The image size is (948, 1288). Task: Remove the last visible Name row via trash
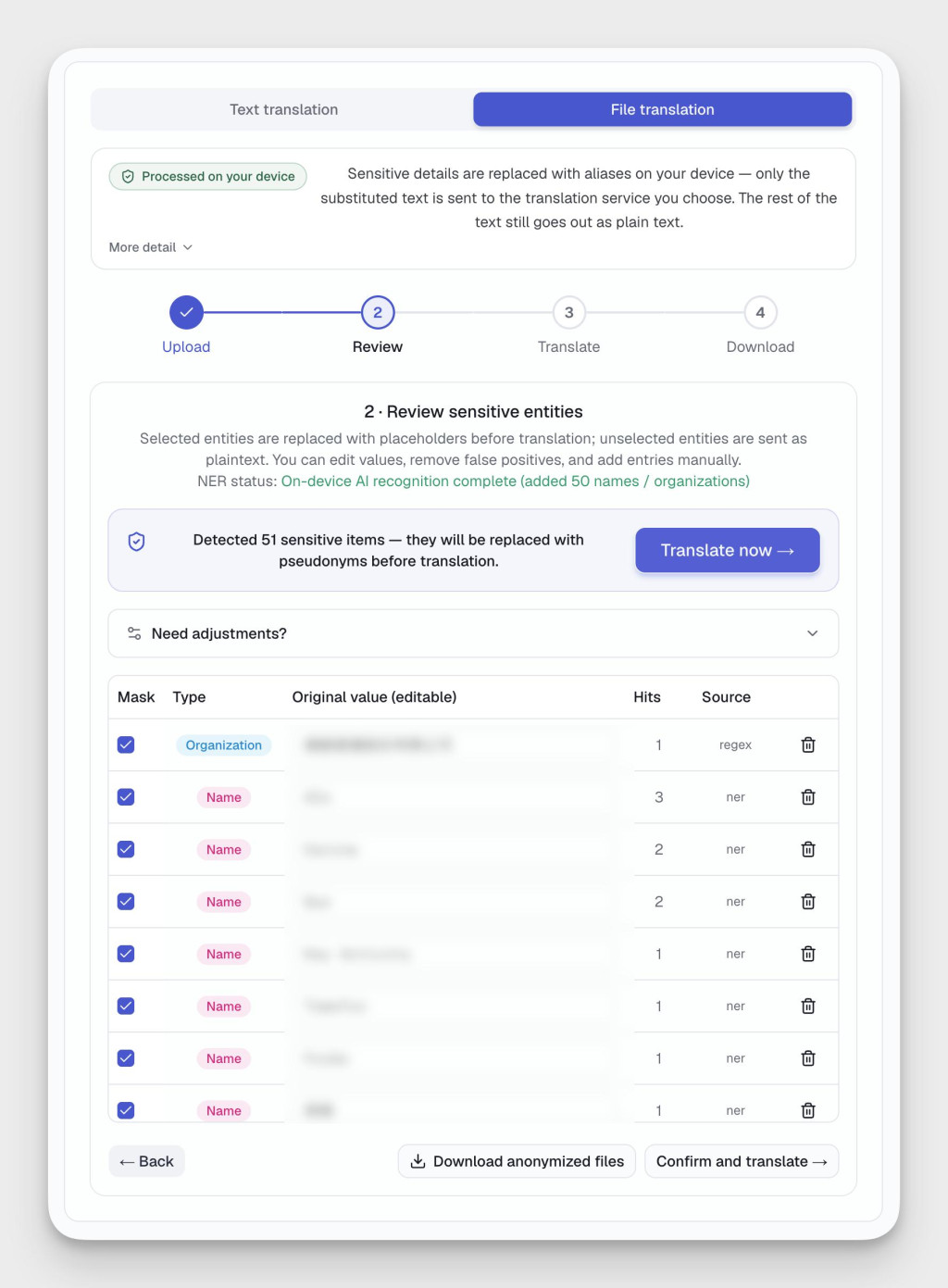click(x=807, y=1110)
